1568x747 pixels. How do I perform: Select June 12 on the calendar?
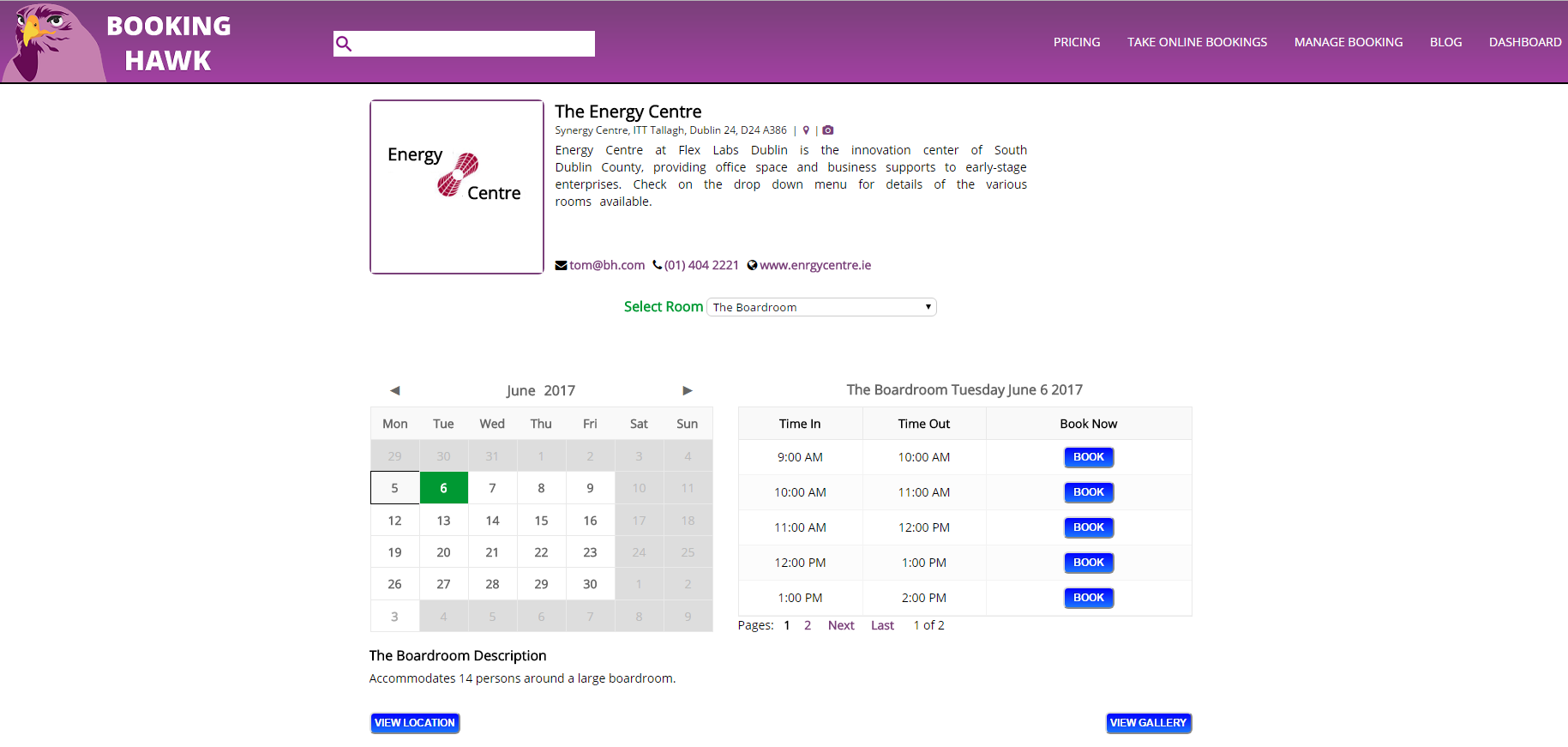tap(395, 521)
